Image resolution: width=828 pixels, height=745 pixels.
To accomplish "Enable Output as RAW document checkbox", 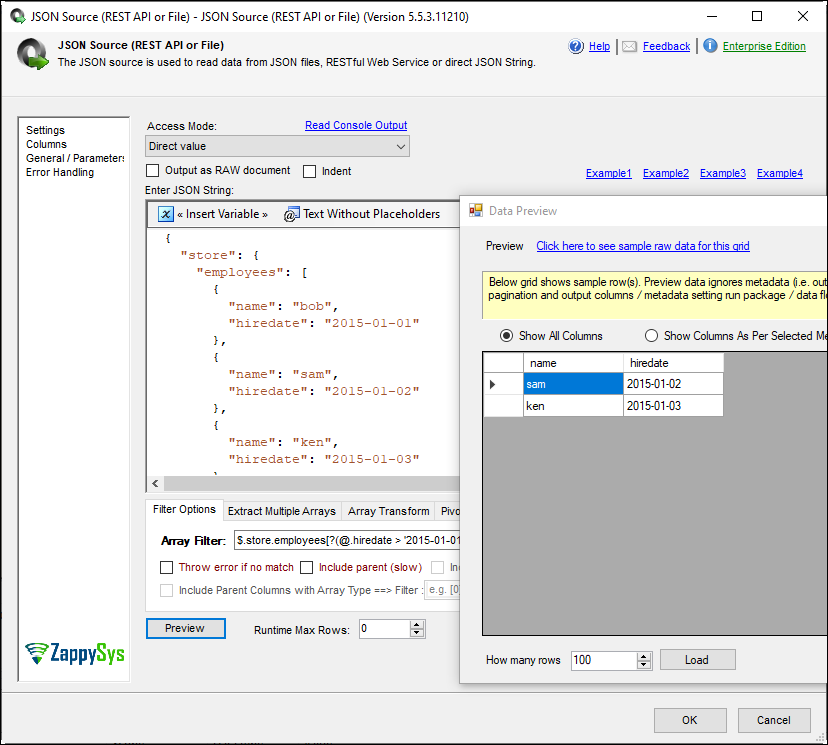I will tap(153, 171).
